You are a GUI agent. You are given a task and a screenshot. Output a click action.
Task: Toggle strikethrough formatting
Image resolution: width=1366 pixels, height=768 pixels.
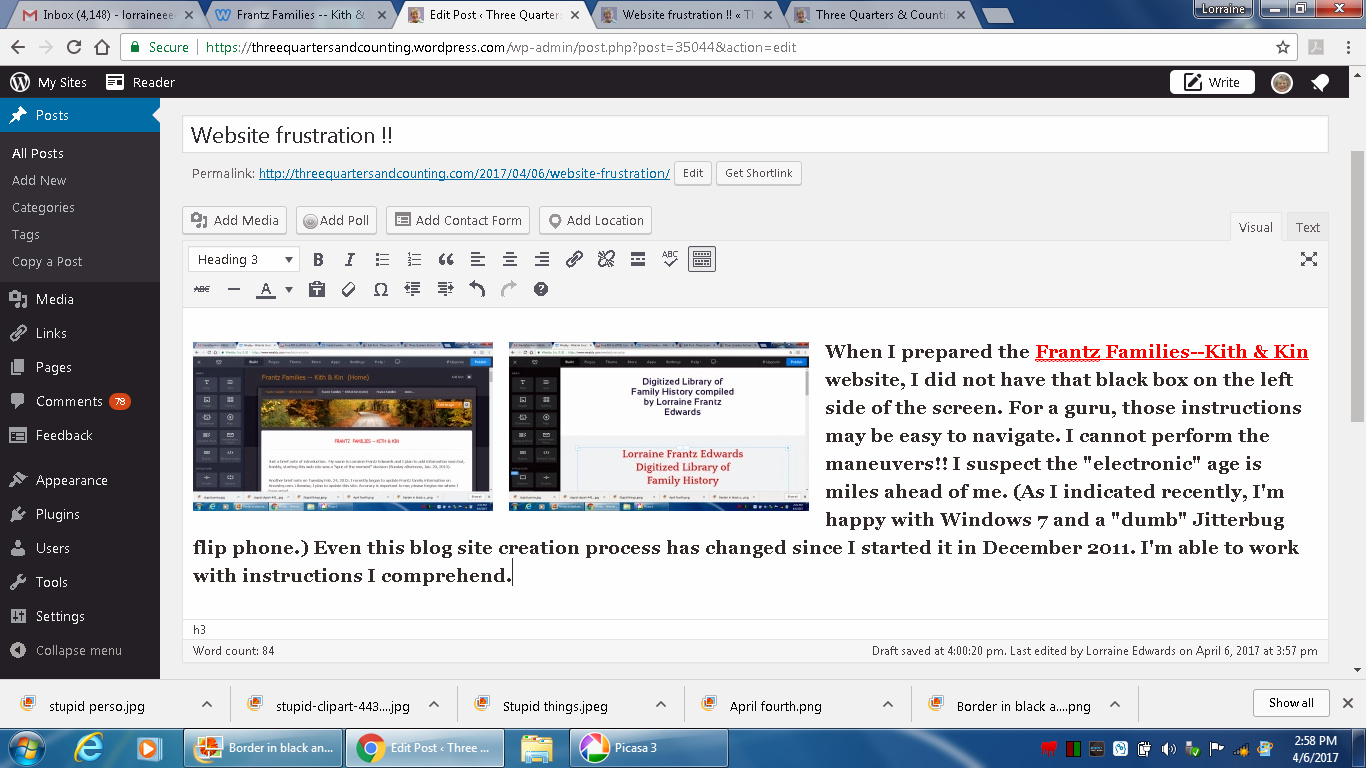pos(202,290)
